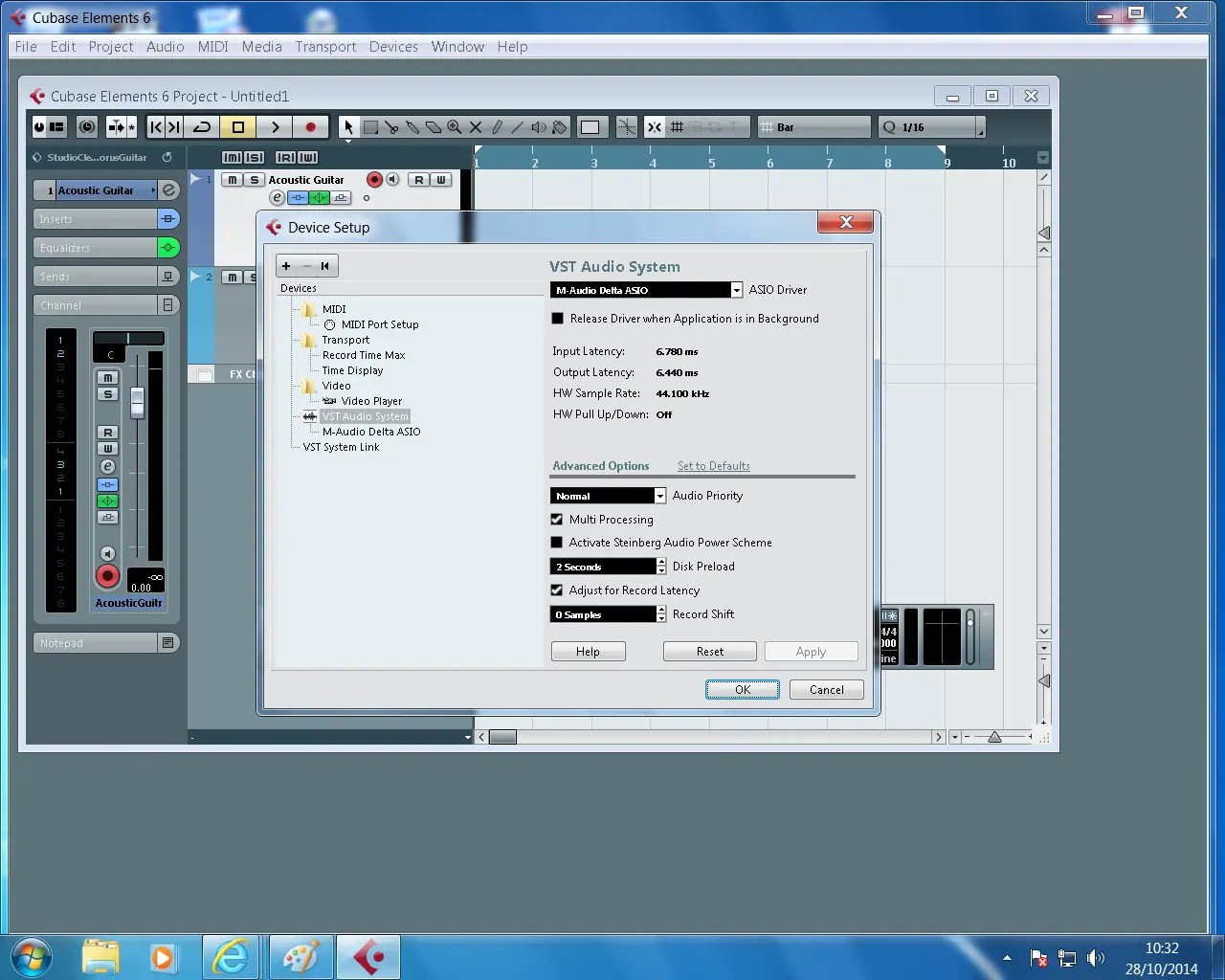
Task: Toggle Write automation W on Acoustic Guitar track
Action: 440,180
